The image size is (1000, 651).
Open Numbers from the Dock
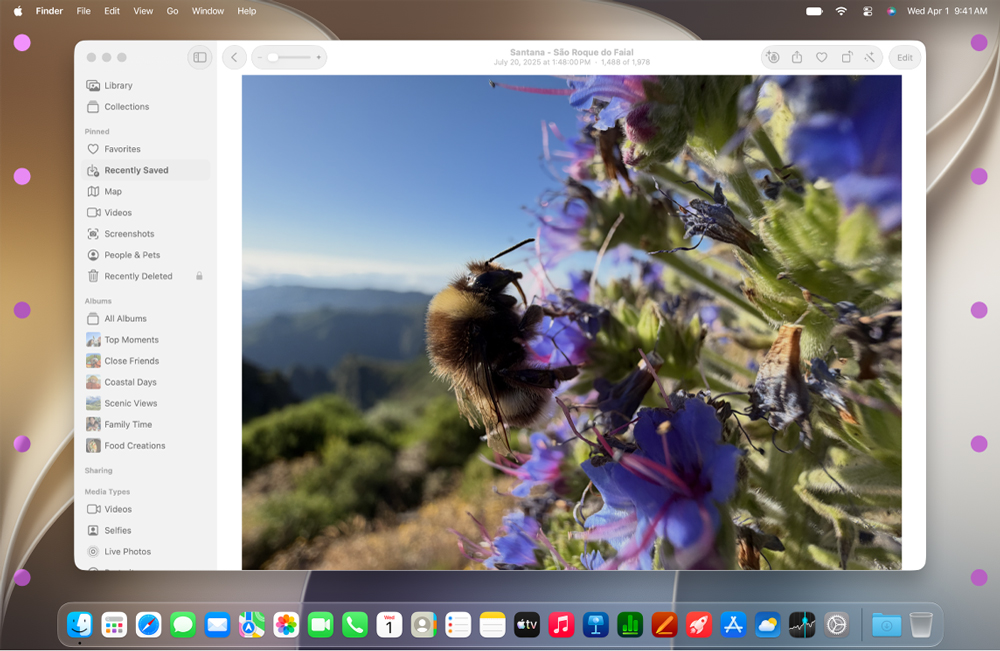(630, 625)
